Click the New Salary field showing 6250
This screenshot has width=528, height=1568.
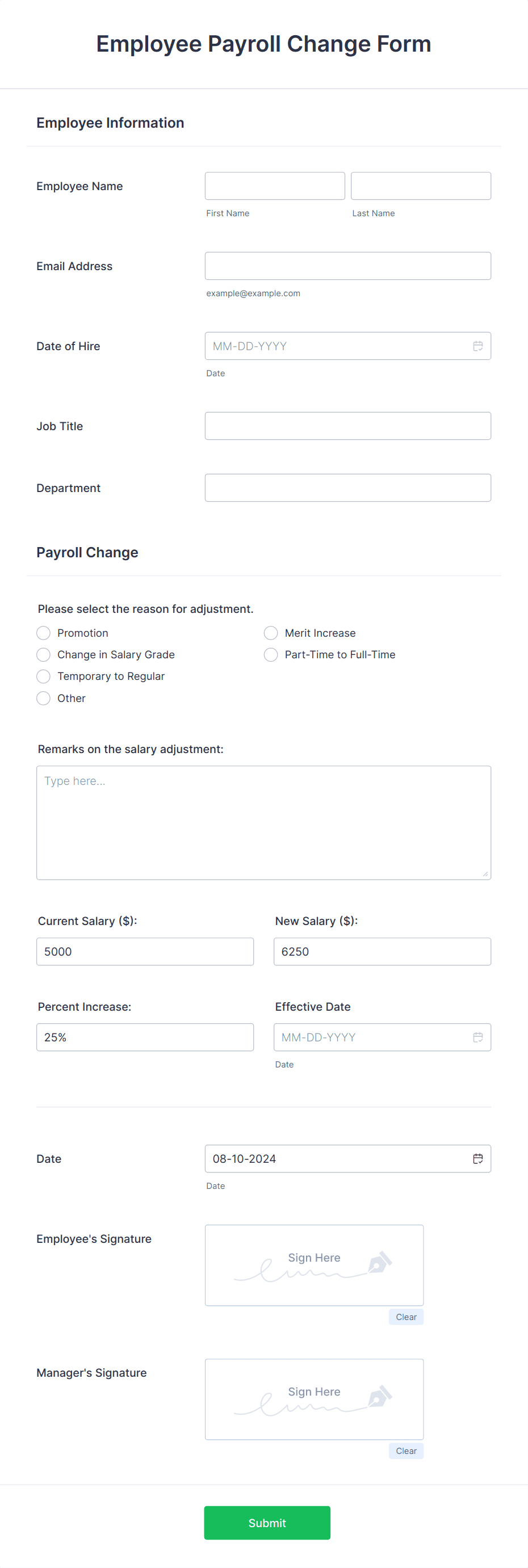pos(383,951)
